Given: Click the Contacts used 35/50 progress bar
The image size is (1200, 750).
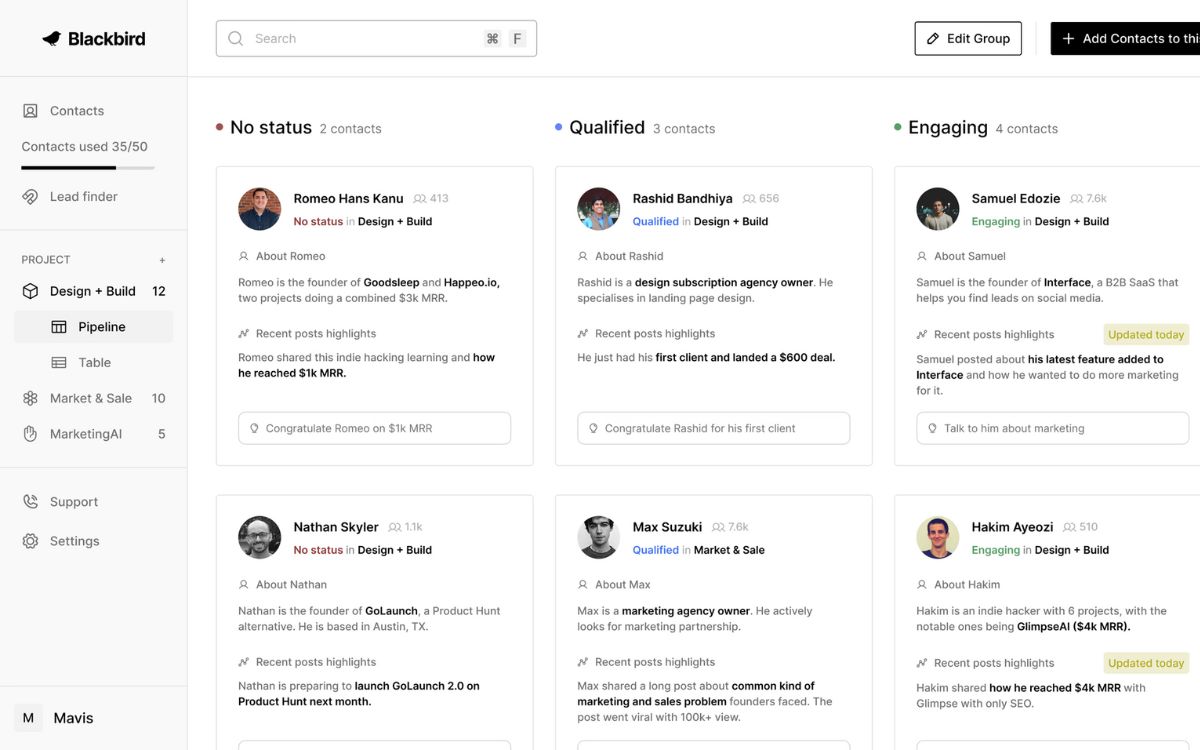Looking at the screenshot, I should coord(88,168).
